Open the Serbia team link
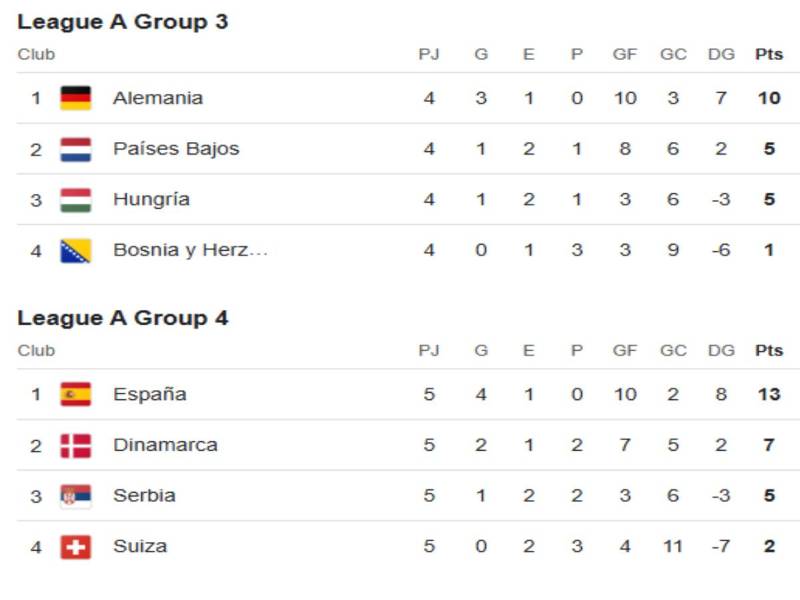800x600 pixels. tap(144, 496)
